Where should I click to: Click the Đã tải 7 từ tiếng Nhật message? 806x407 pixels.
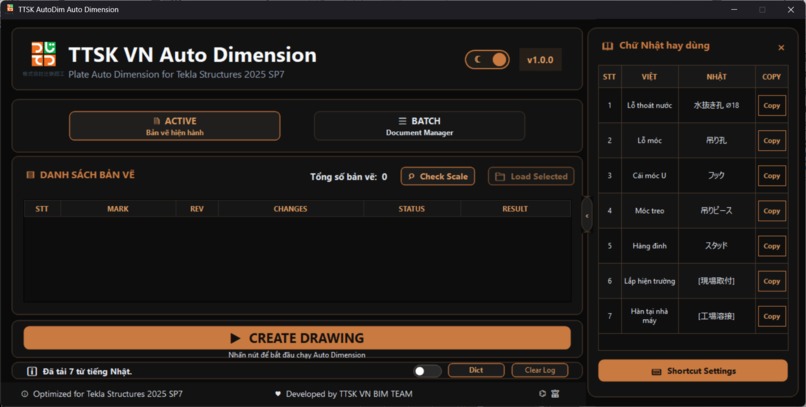tap(87, 372)
